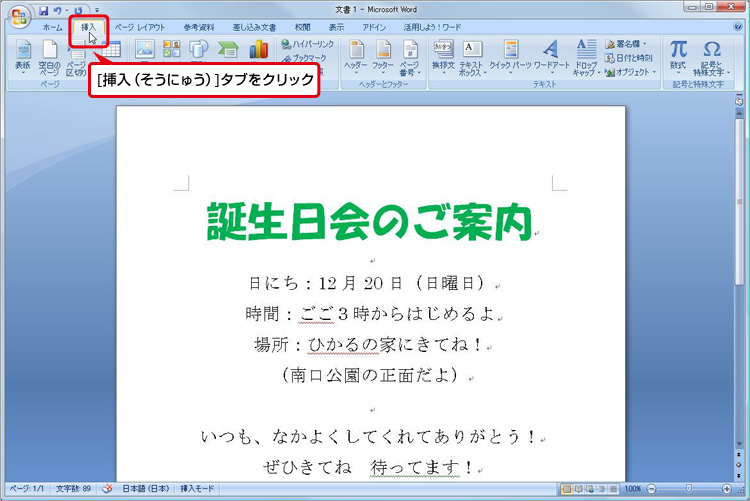This screenshot has width=750, height=501.
Task: Click 日本語 (日本) language indicator
Action: (x=145, y=489)
